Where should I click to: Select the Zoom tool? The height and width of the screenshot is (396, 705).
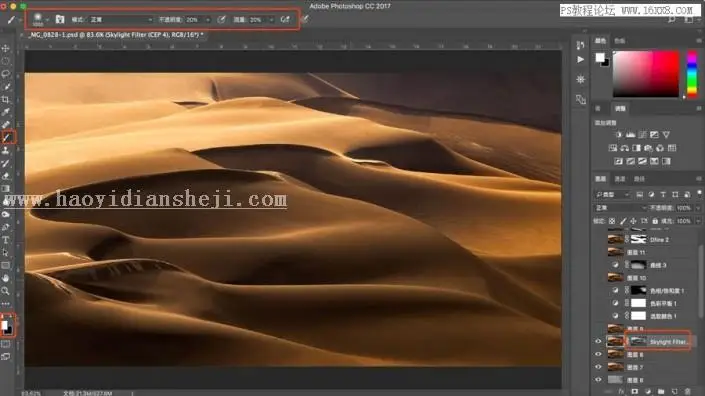point(6,291)
